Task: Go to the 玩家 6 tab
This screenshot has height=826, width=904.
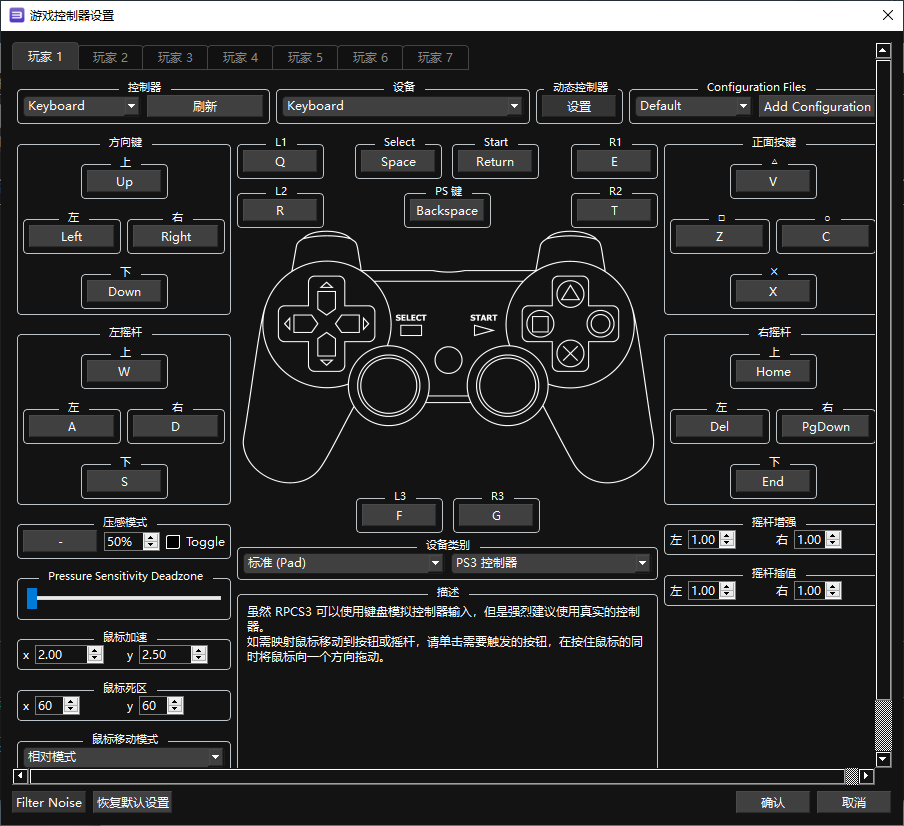Action: (370, 58)
